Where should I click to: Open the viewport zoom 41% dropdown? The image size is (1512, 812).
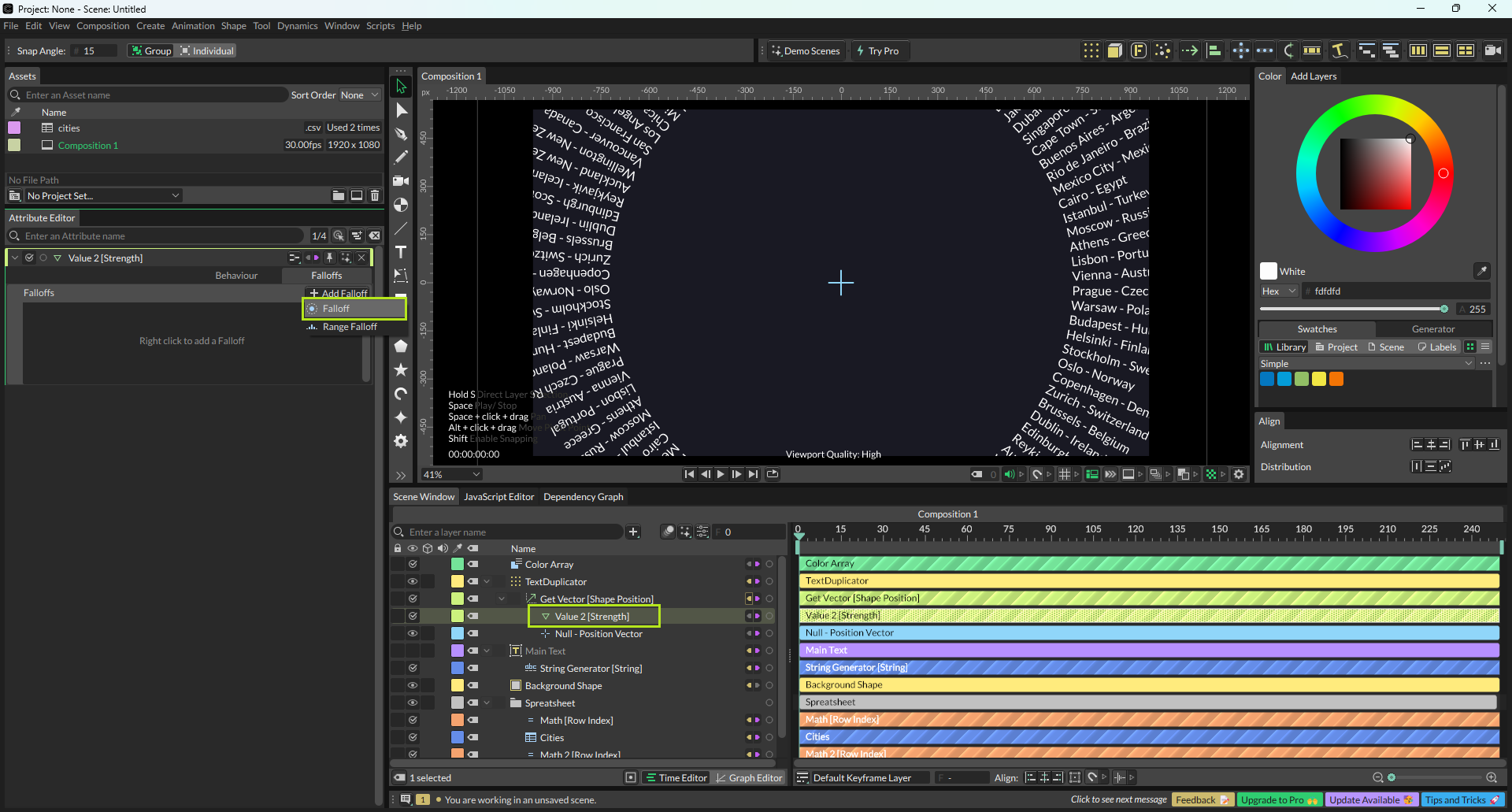[x=451, y=475]
